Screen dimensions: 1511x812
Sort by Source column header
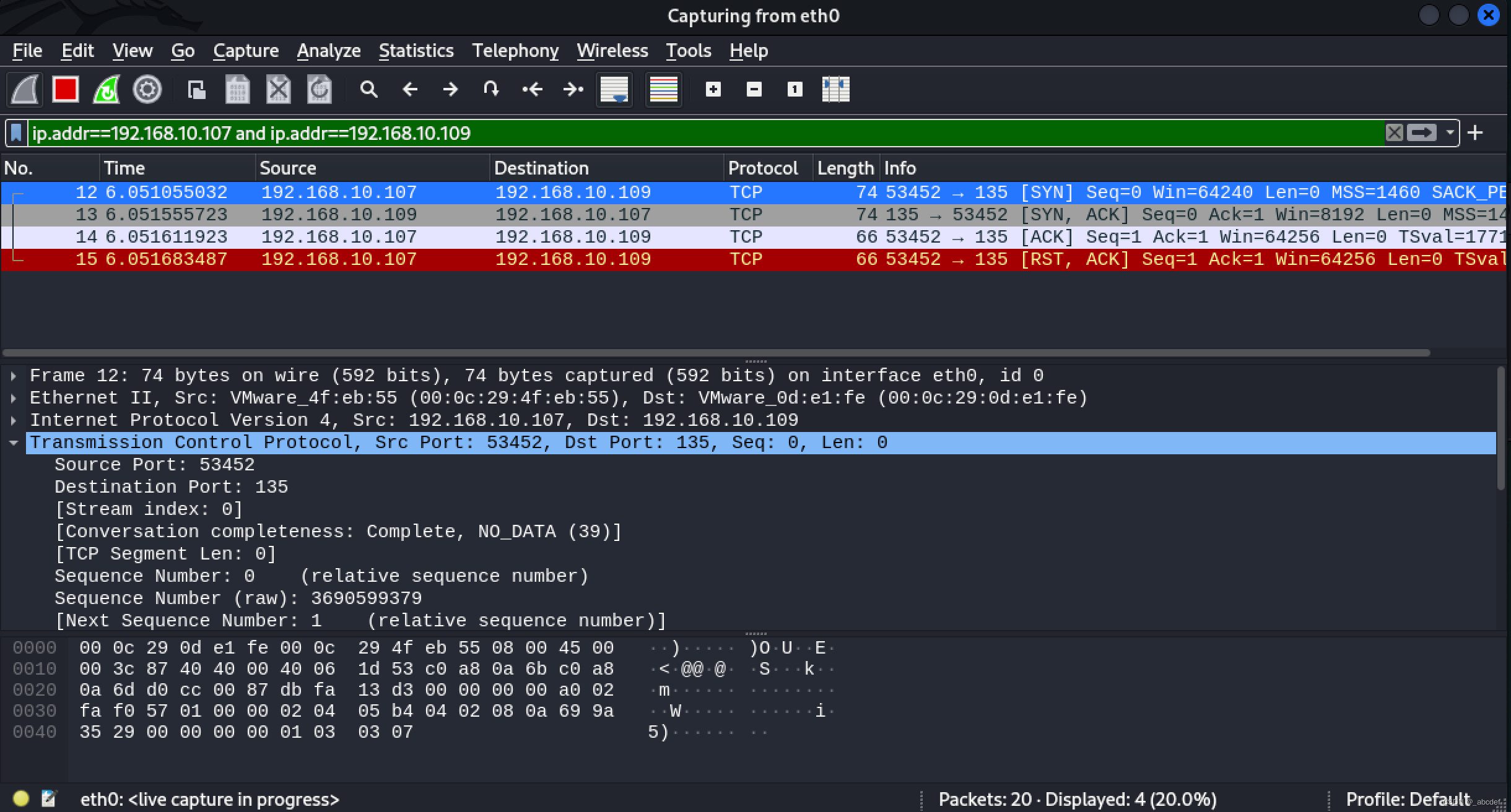372,168
